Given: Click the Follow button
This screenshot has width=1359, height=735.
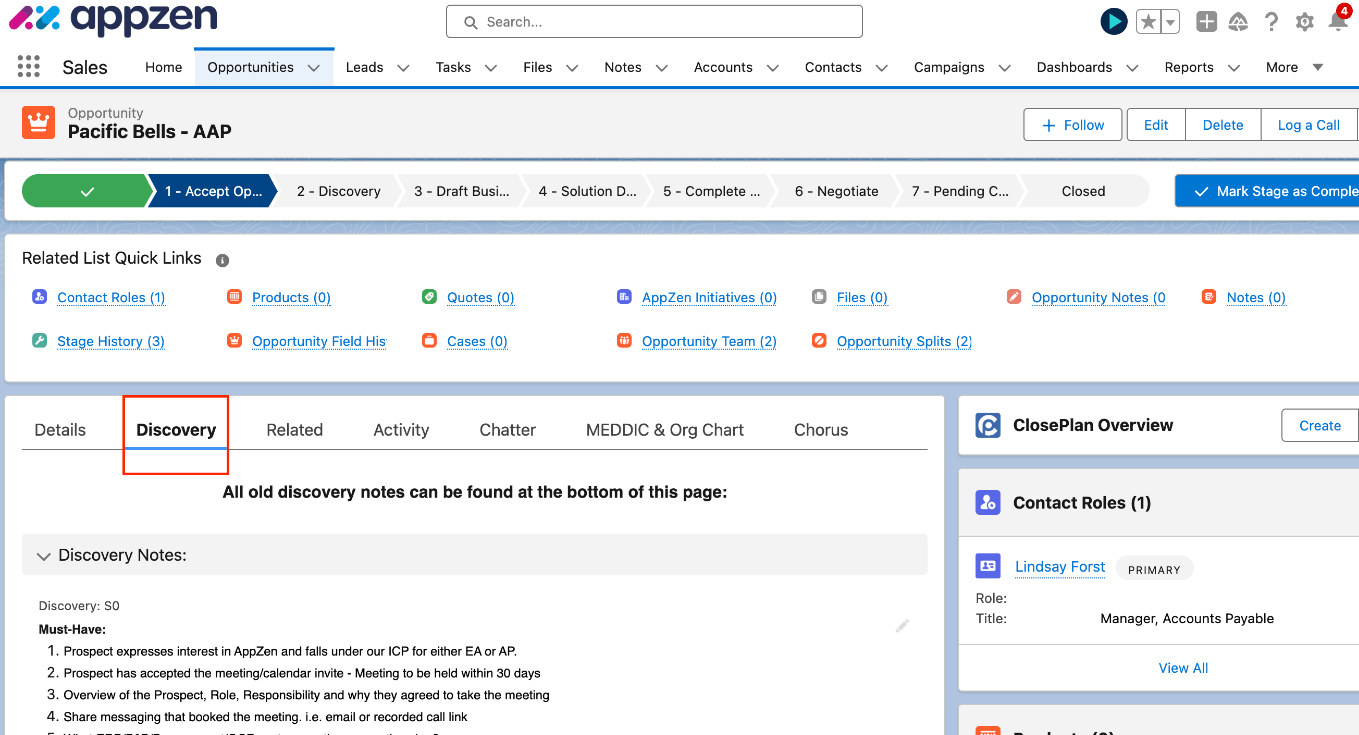Looking at the screenshot, I should (1072, 125).
